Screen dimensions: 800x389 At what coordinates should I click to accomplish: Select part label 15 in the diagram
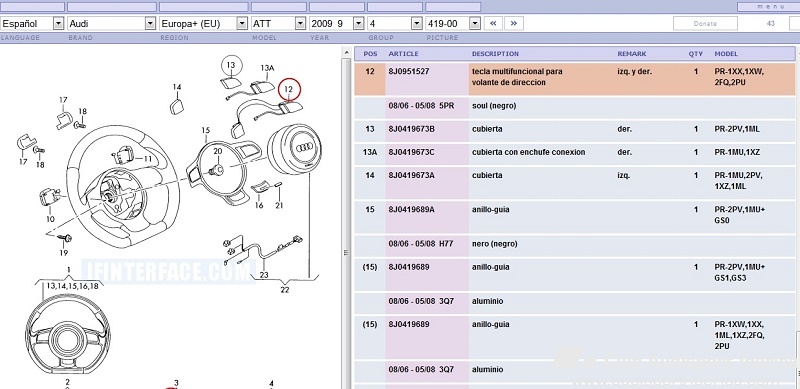click(205, 131)
